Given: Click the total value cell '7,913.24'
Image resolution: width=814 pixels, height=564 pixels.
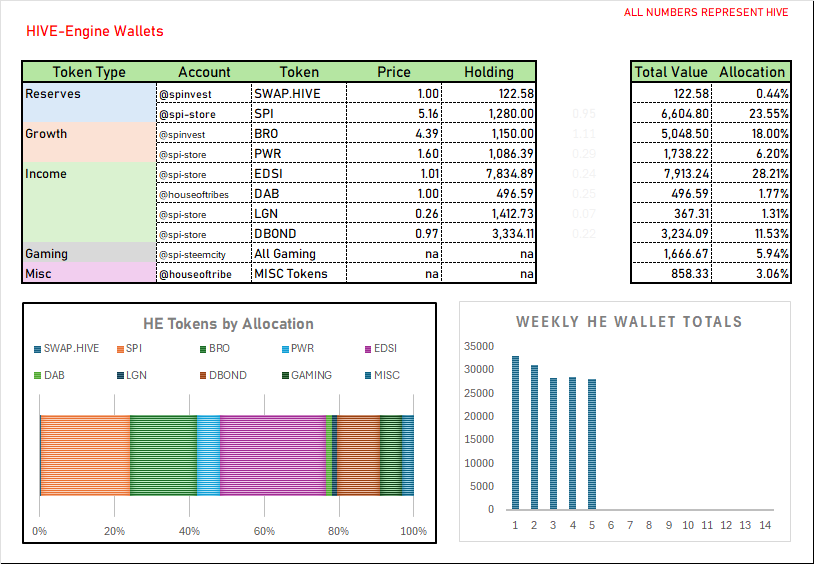Looking at the screenshot, I should (x=671, y=173).
